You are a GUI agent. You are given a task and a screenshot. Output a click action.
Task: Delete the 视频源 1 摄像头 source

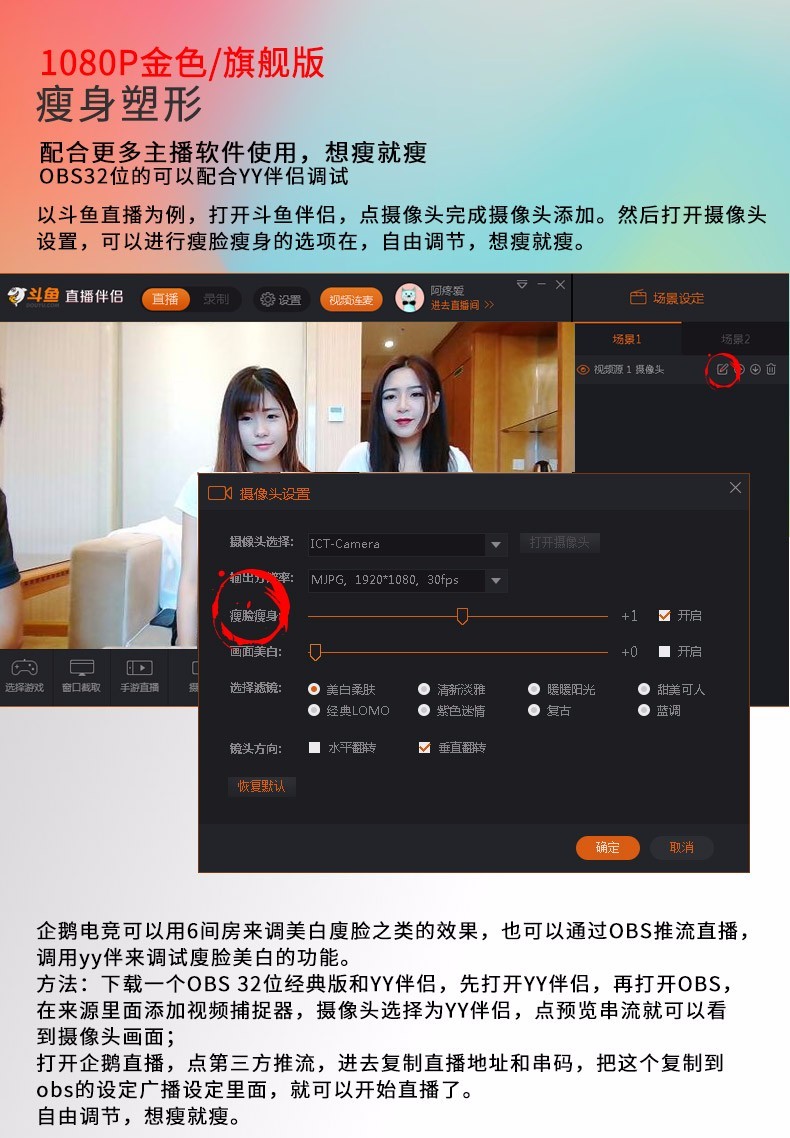[x=771, y=369]
